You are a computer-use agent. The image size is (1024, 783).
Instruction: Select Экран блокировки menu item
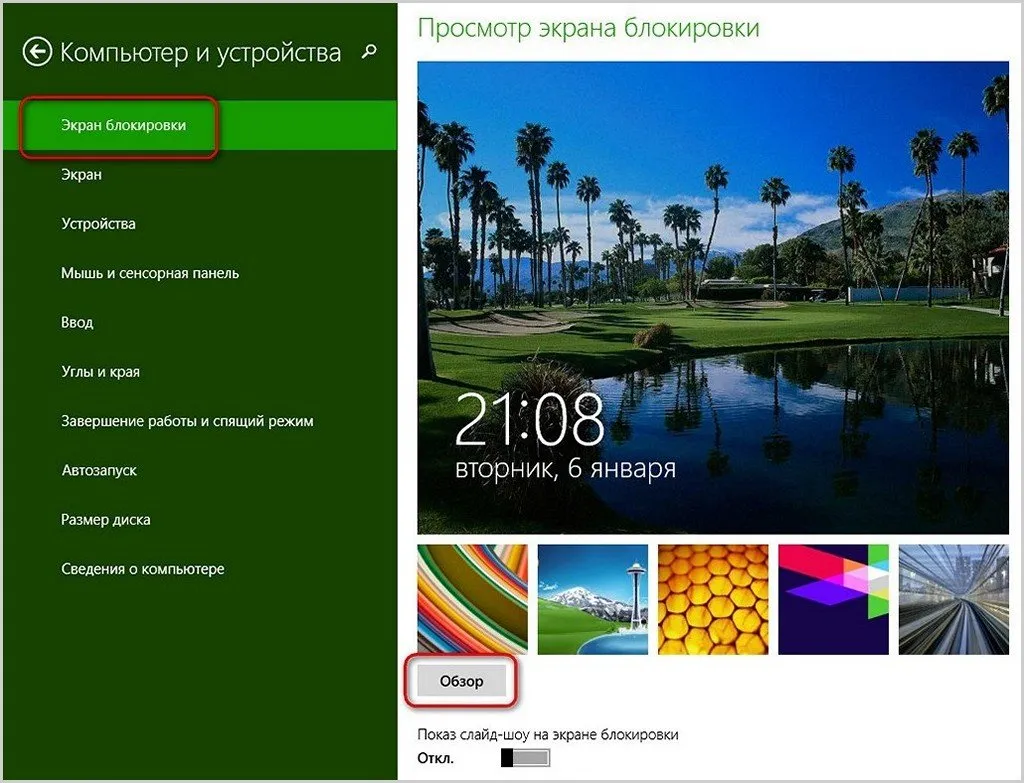[x=200, y=125]
